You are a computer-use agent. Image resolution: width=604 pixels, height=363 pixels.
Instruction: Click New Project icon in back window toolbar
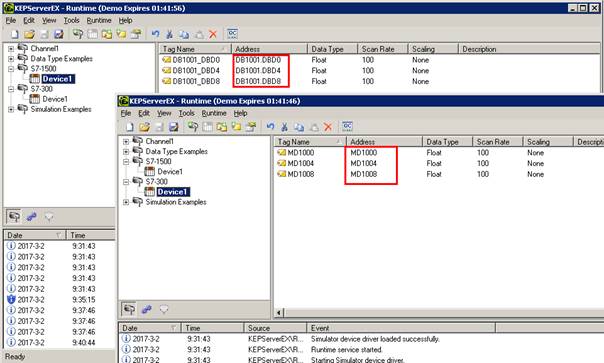point(15,34)
